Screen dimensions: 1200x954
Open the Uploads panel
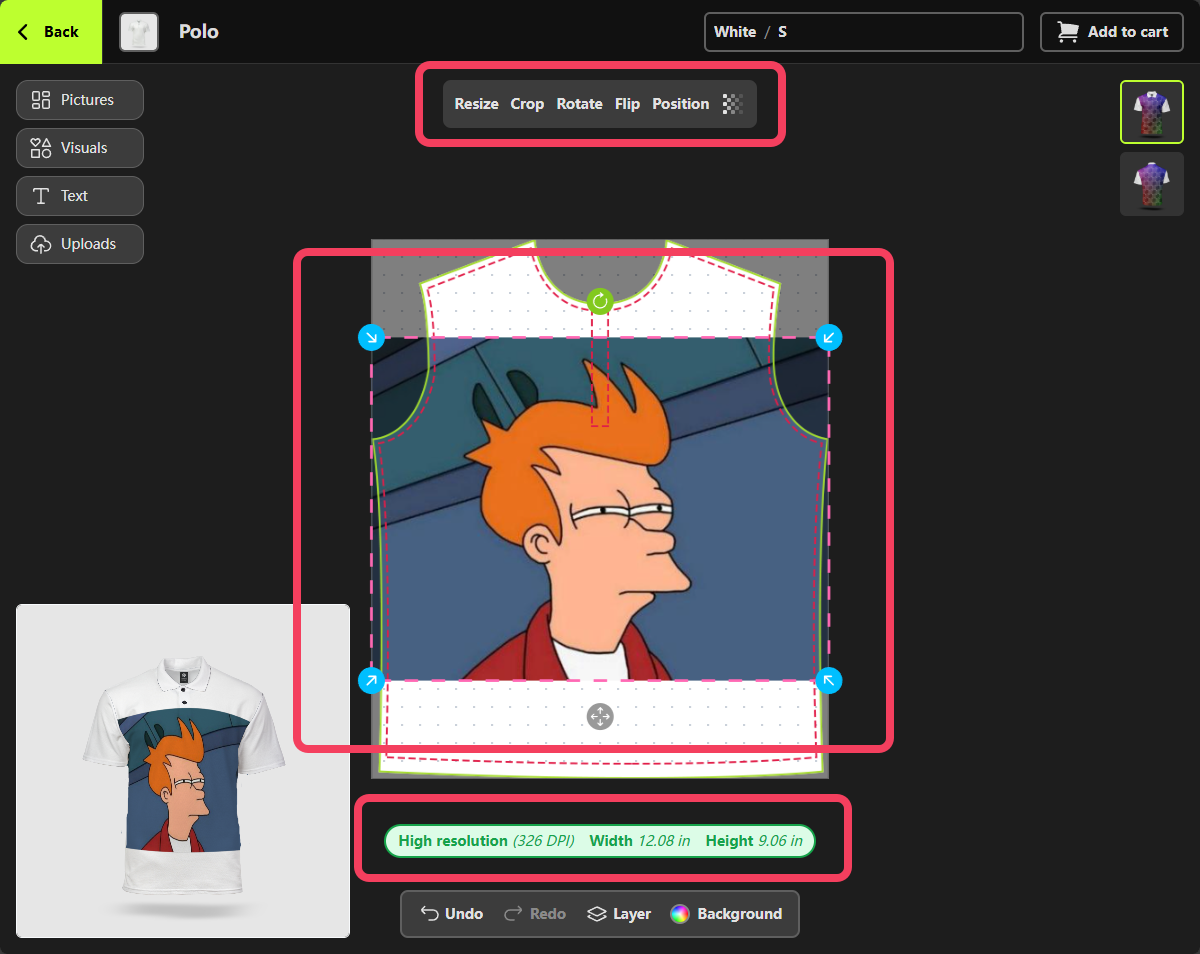[80, 244]
